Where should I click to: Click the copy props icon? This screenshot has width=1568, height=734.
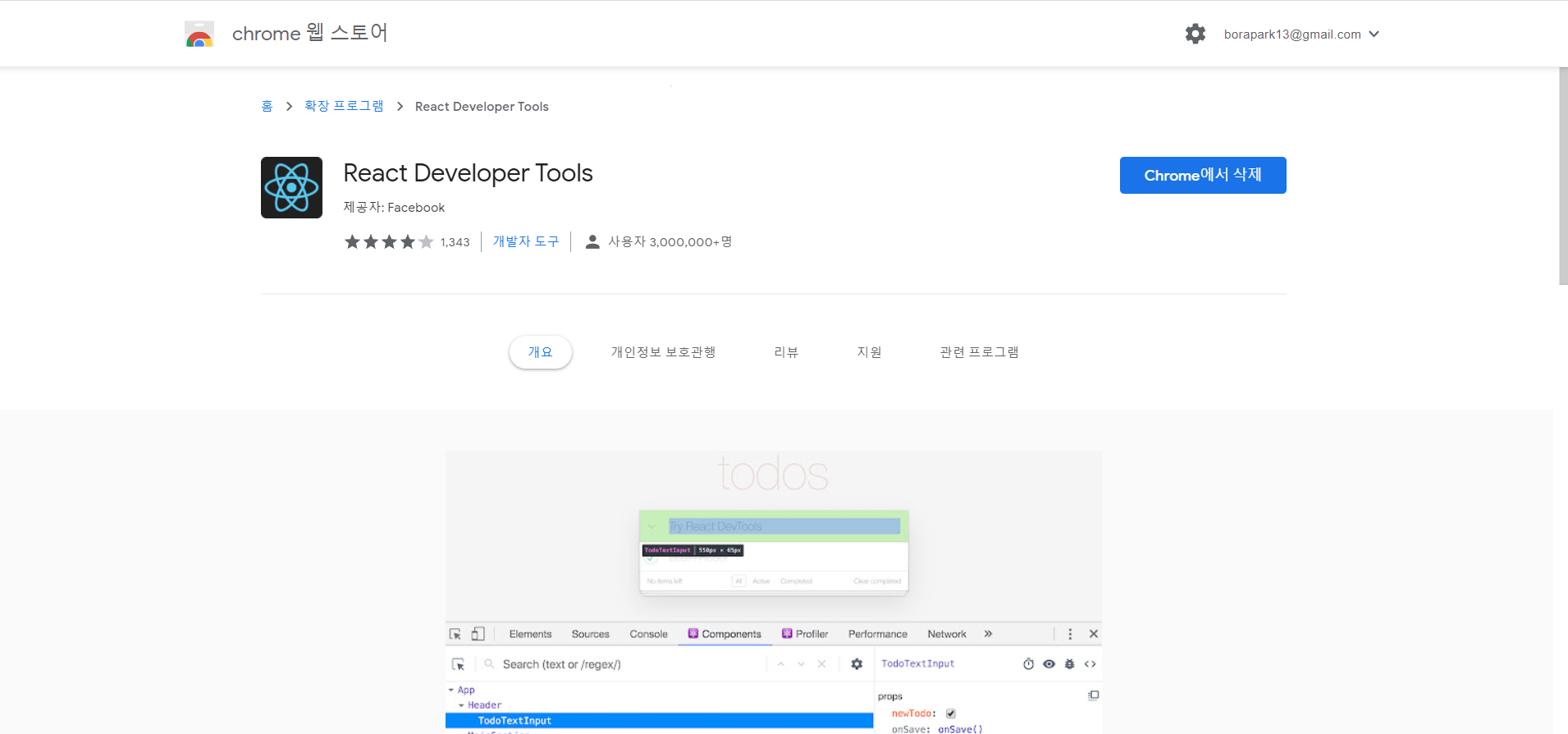(1093, 695)
